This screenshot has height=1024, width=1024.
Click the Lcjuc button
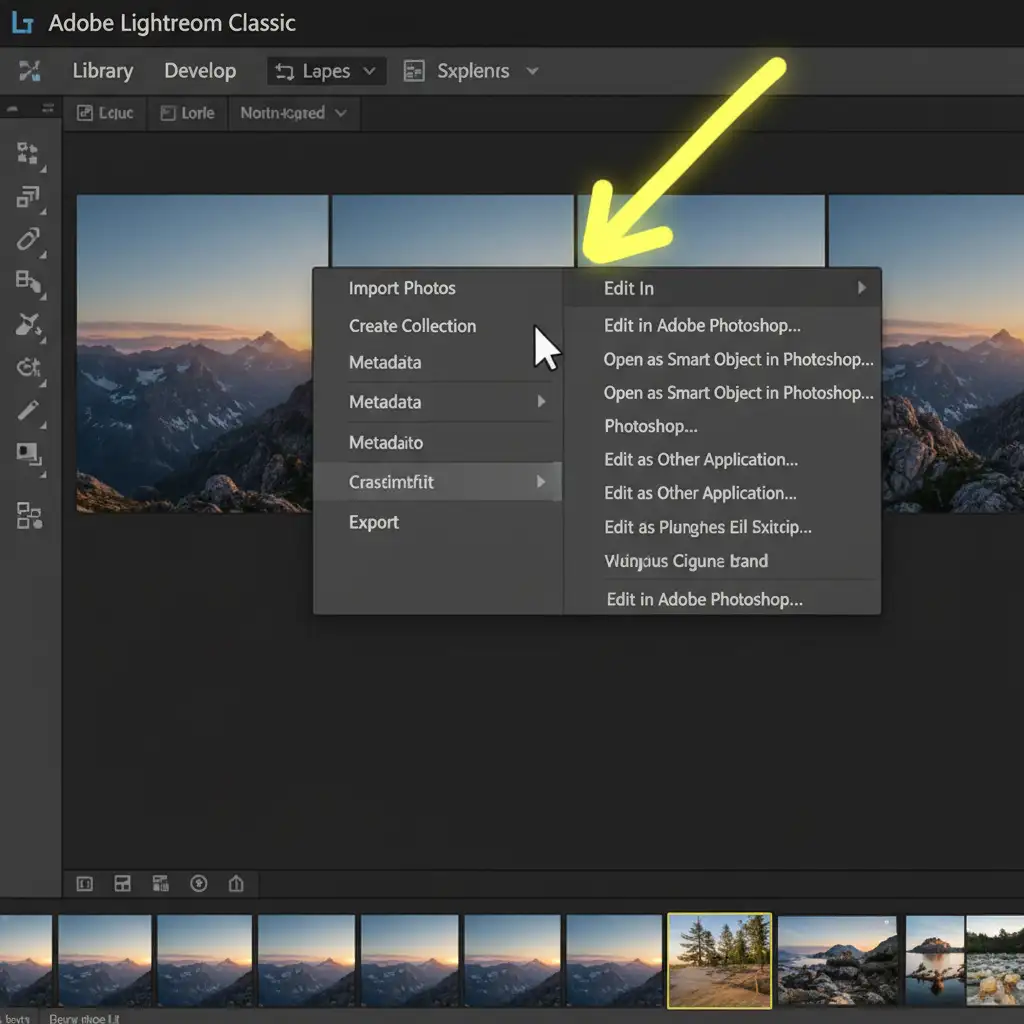point(105,113)
